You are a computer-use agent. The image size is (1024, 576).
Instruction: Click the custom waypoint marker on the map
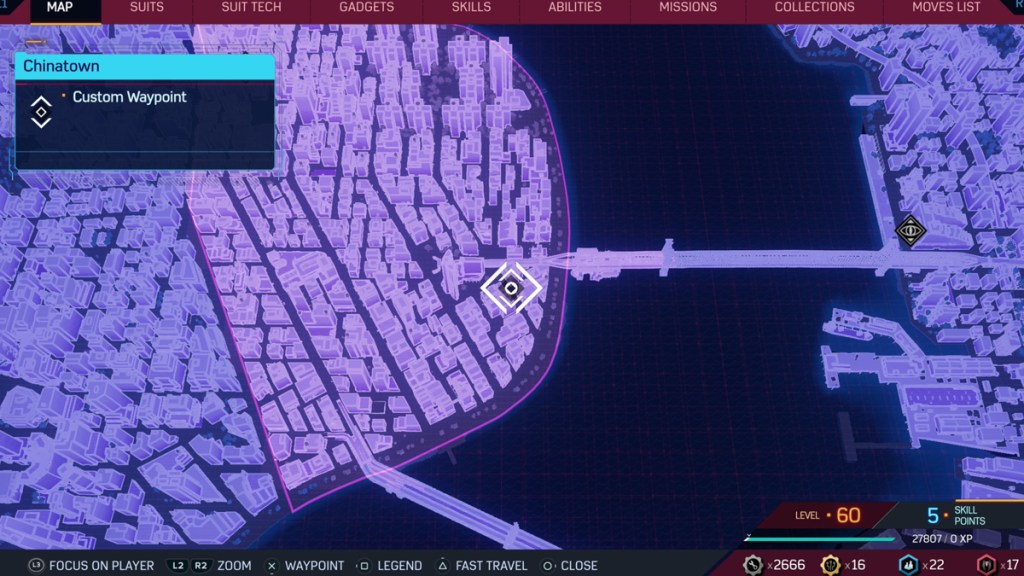tap(511, 288)
